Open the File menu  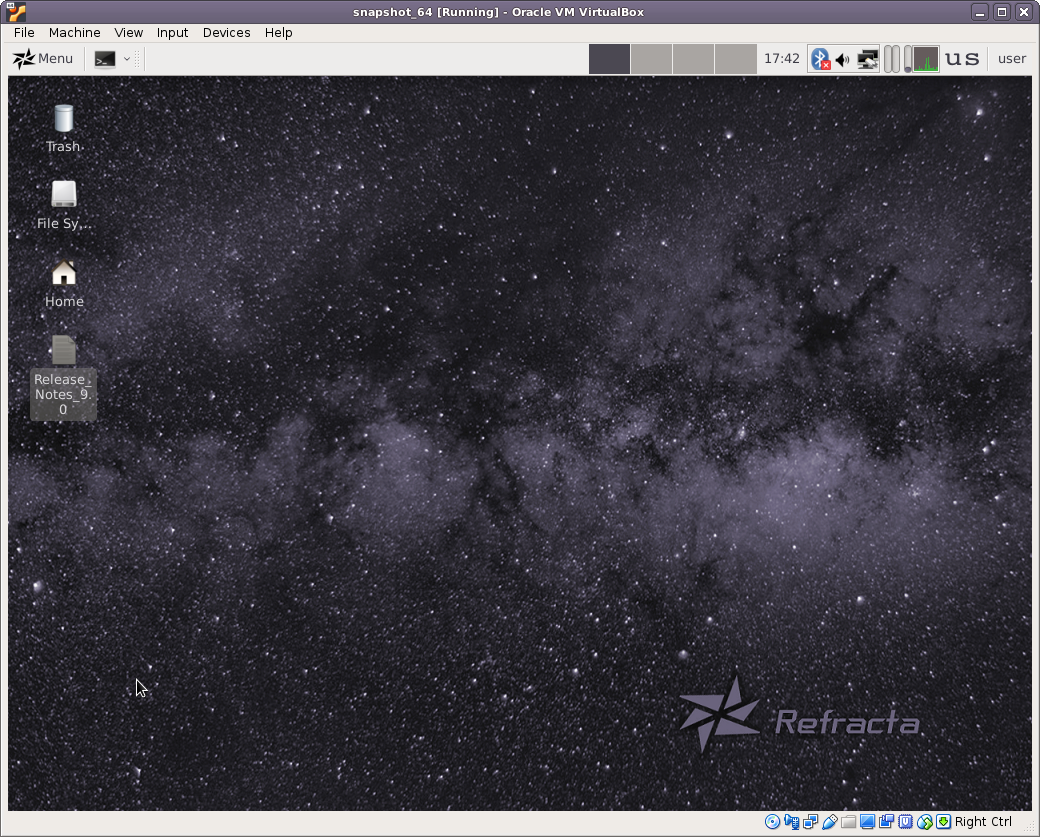(24, 32)
